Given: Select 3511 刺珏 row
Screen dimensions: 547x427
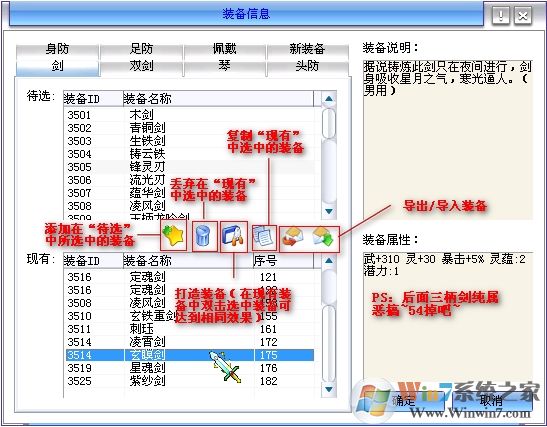Looking at the screenshot, I should pos(190,329).
